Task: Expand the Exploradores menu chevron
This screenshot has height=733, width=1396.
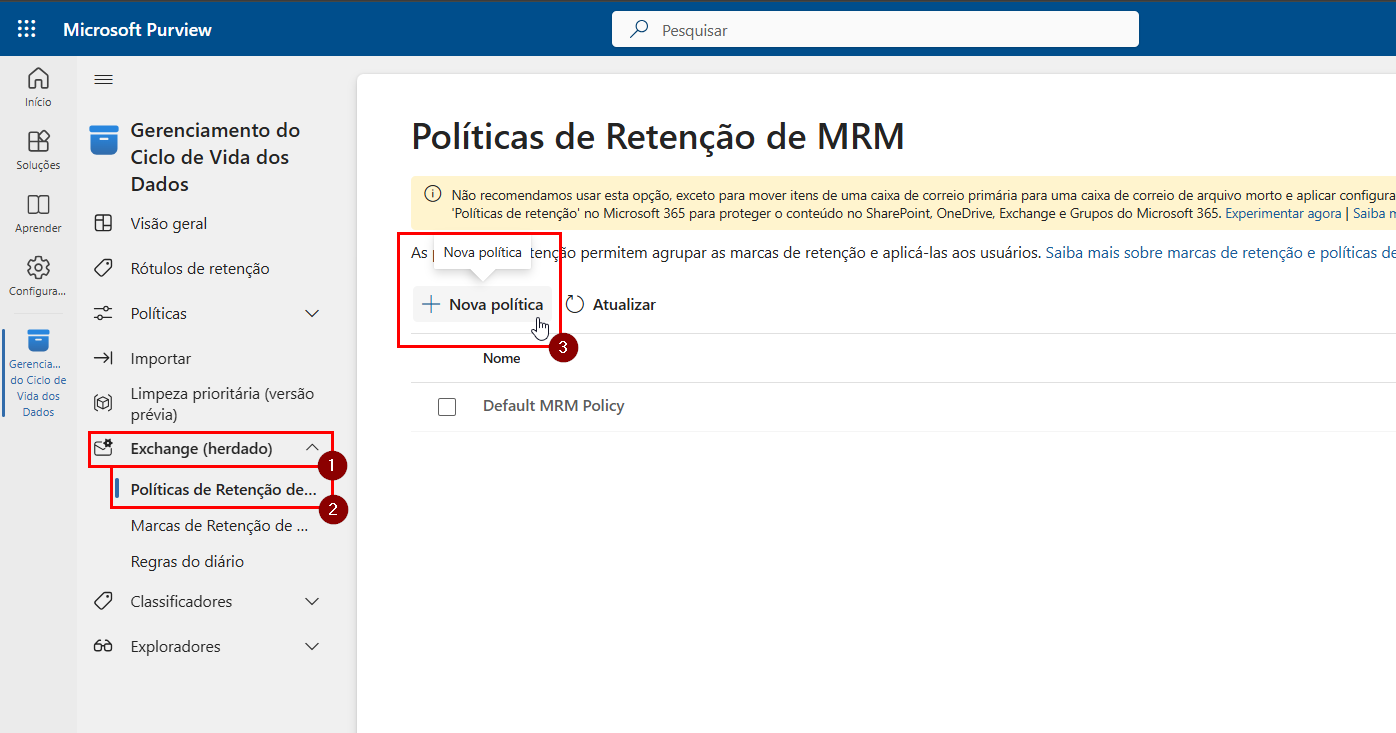Action: pos(312,647)
